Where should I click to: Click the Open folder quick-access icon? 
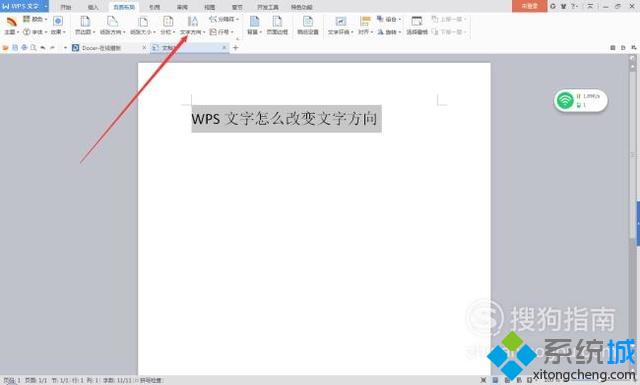click(x=5, y=48)
